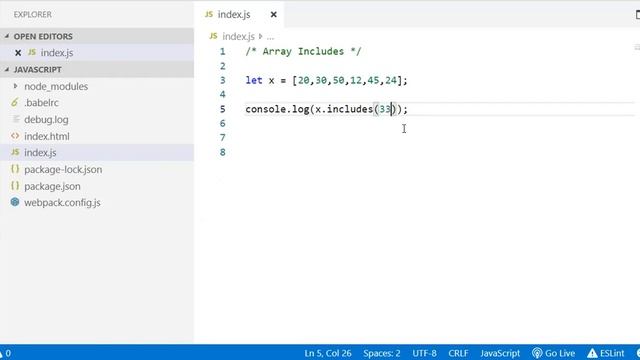The width and height of the screenshot is (640, 360).
Task: Click the 'let' keyword on line 3
Action: [253, 80]
